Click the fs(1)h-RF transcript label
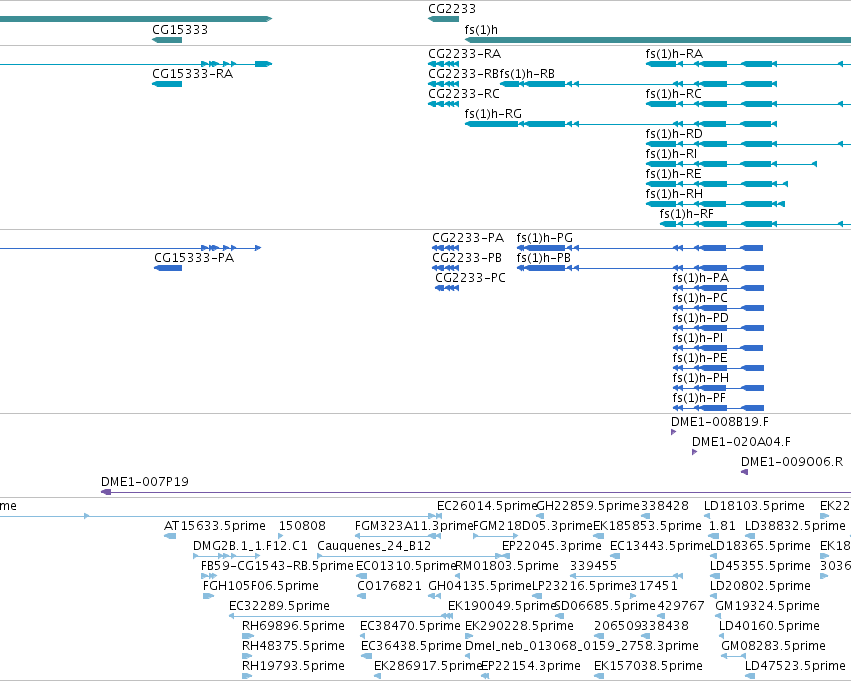 coord(687,214)
